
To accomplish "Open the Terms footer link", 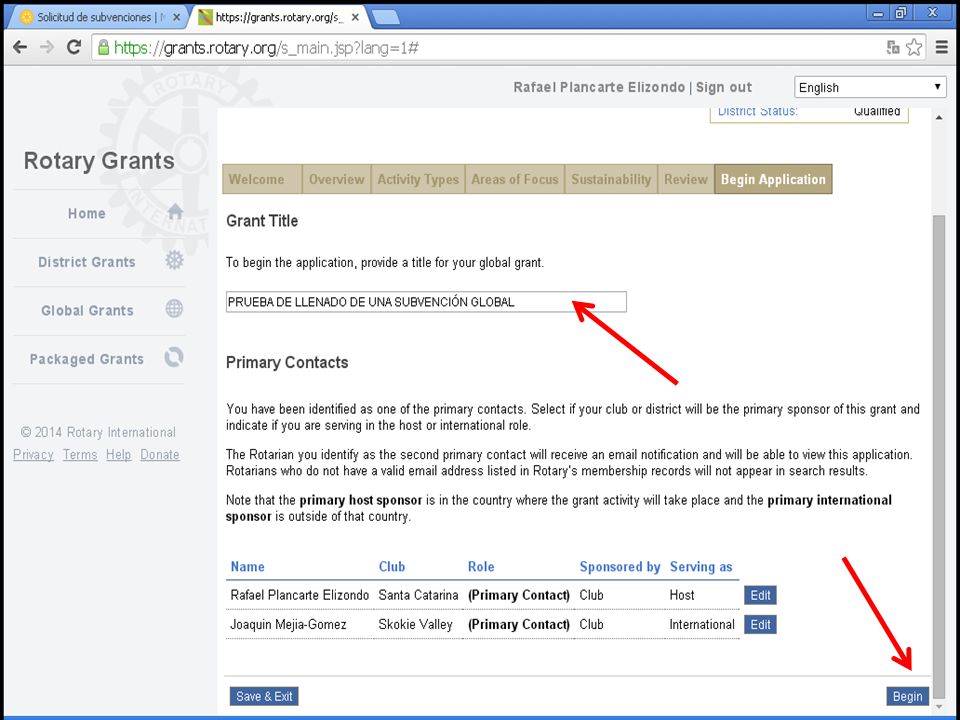I will pyautogui.click(x=80, y=455).
